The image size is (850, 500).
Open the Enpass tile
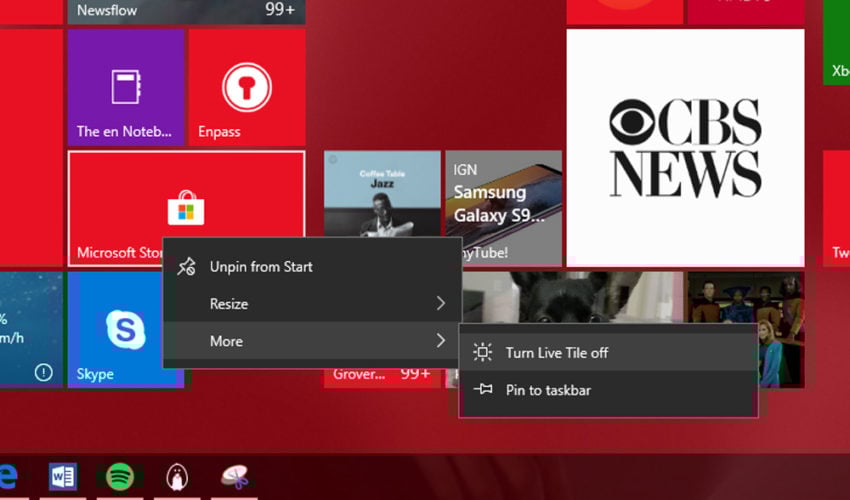pos(247,87)
